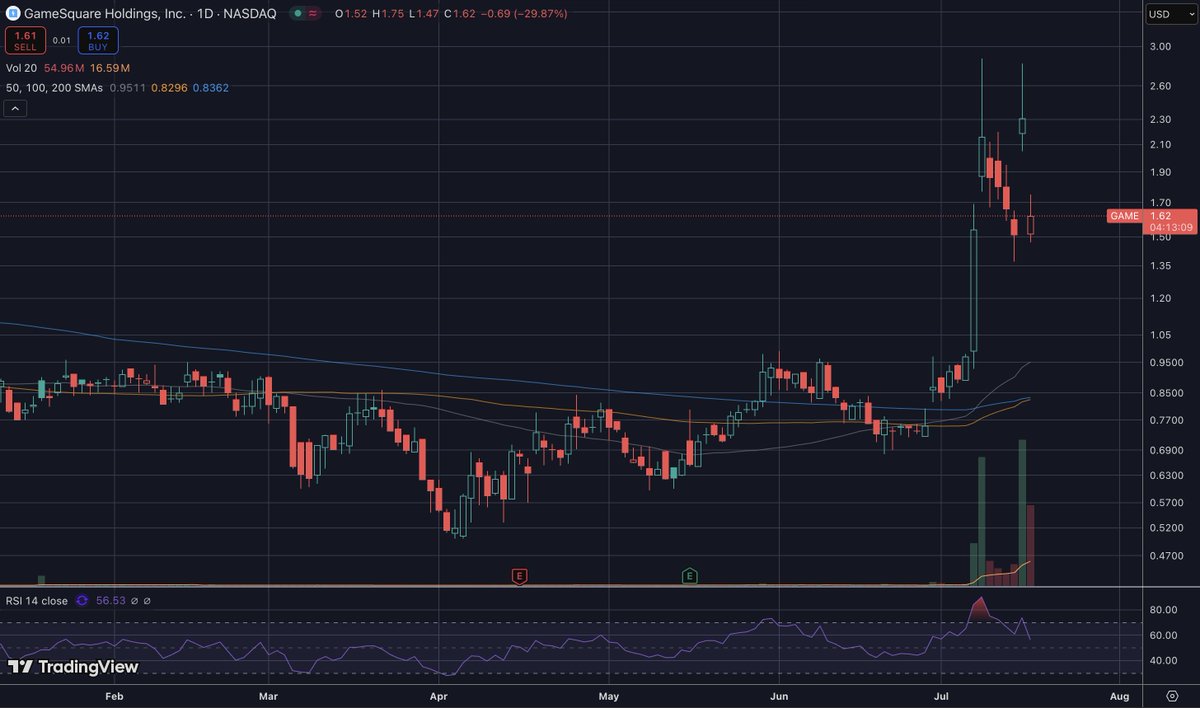
Task: Click the Feb label on time axis
Action: coord(114,695)
